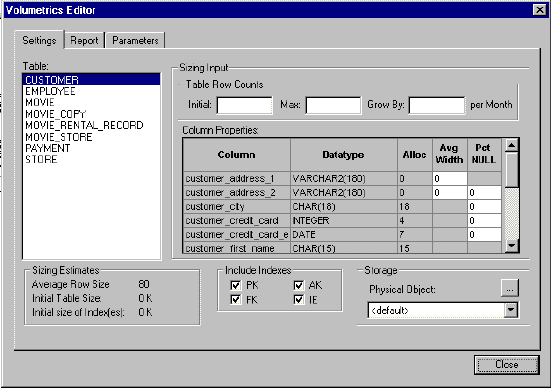Select the customer_address_1 row name
551x388 pixels.
[x=236, y=179]
